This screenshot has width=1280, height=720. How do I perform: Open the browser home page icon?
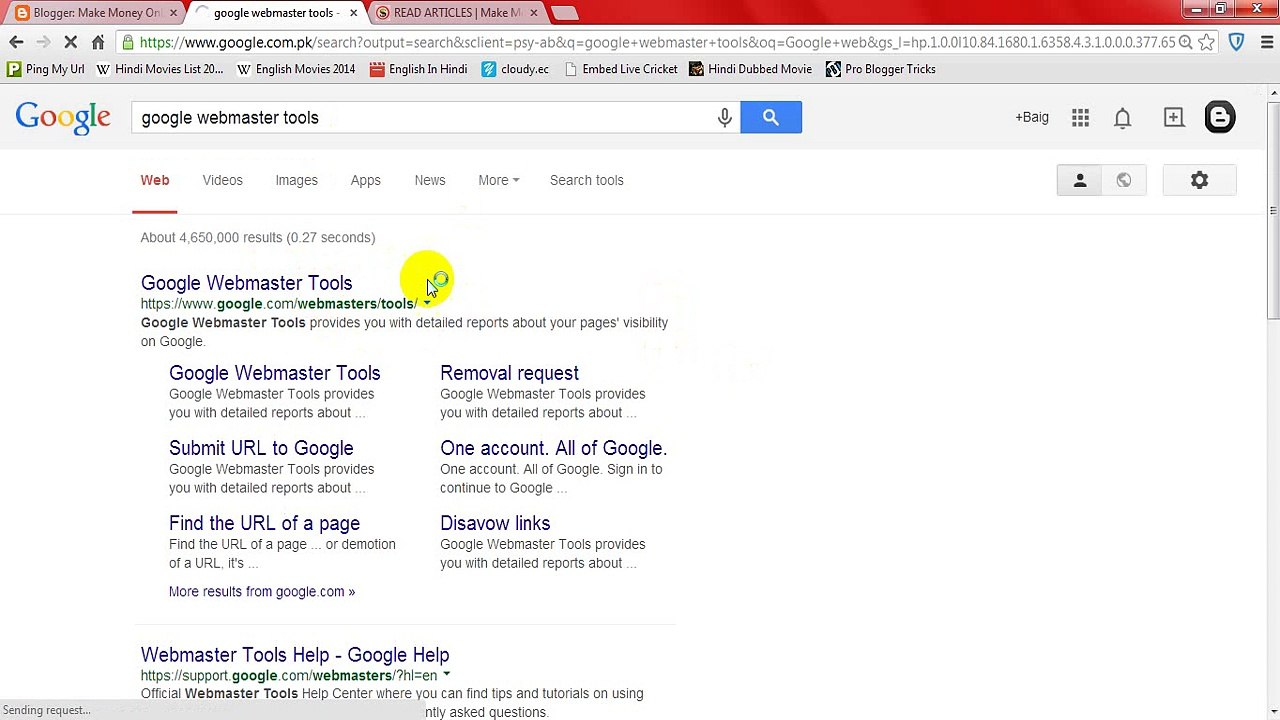[98, 42]
